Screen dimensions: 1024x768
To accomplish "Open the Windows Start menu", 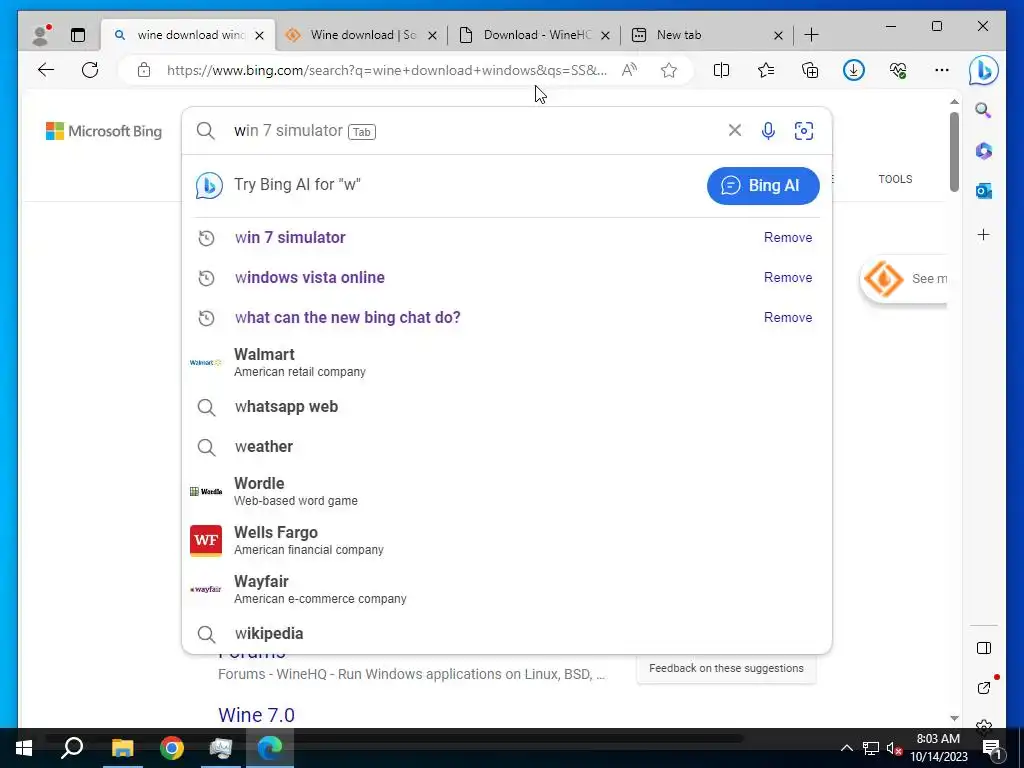I will tap(24, 748).
